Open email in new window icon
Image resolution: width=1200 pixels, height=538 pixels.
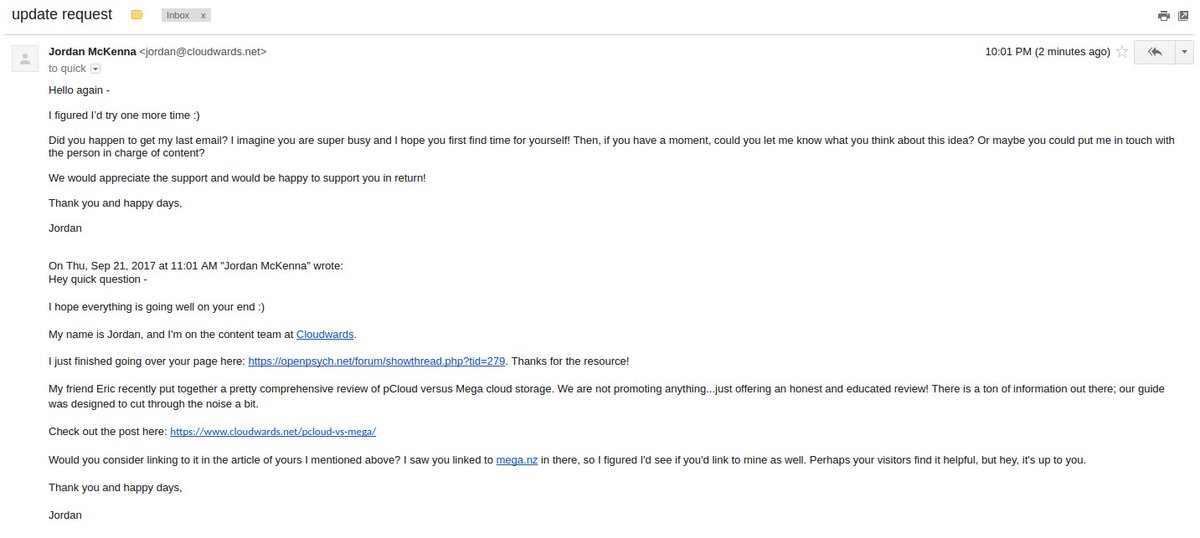(1183, 16)
